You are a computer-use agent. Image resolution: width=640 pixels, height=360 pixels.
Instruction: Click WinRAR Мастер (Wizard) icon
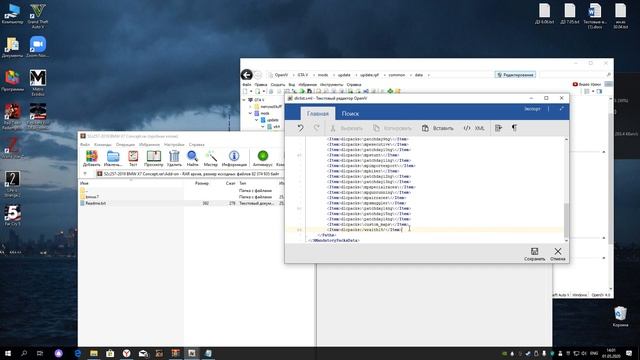tap(211, 158)
